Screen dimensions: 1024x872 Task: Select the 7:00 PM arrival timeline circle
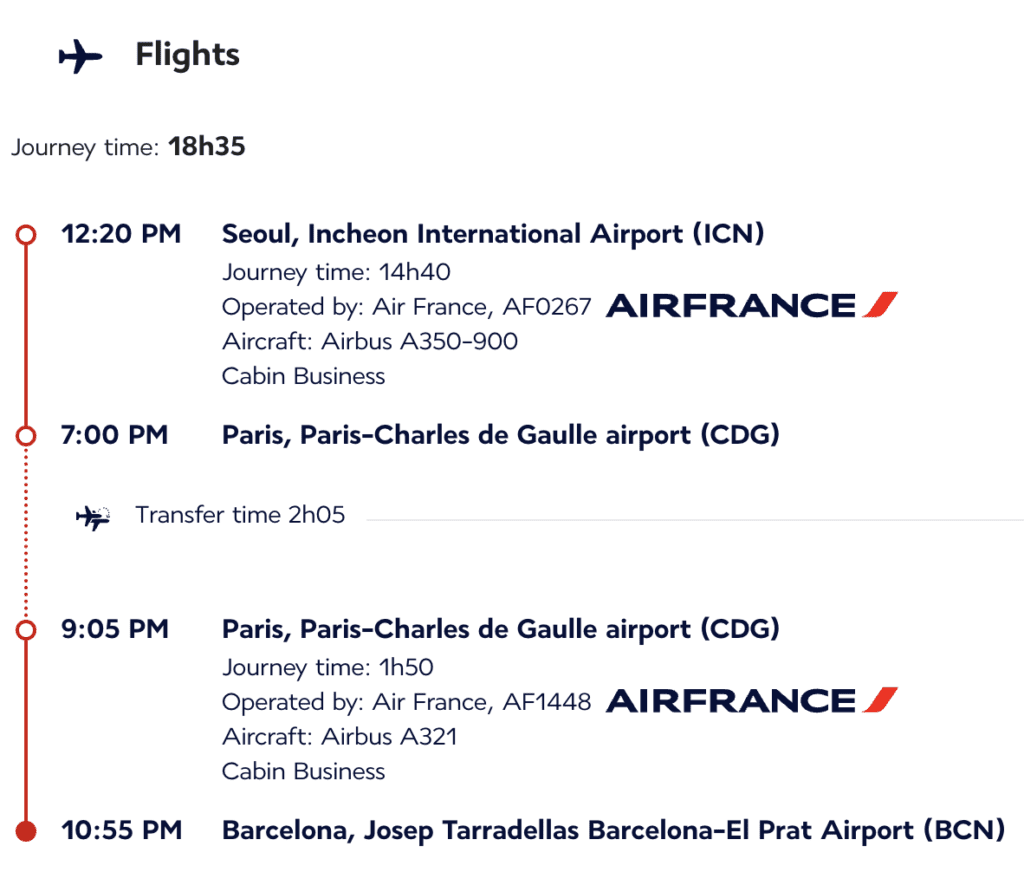pos(26,436)
